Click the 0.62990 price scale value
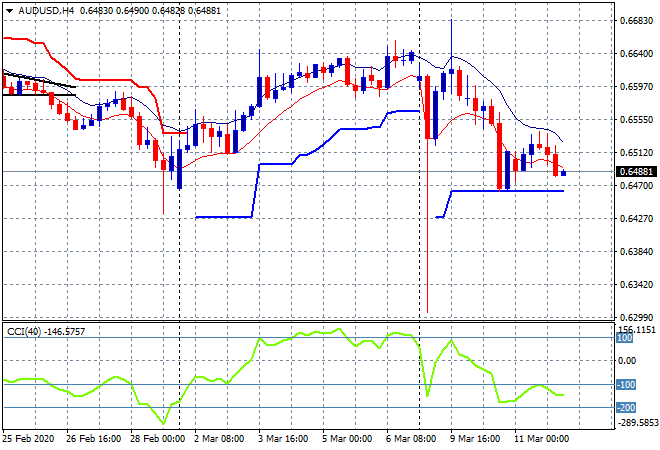This screenshot has height=450, width=660. pos(636,317)
